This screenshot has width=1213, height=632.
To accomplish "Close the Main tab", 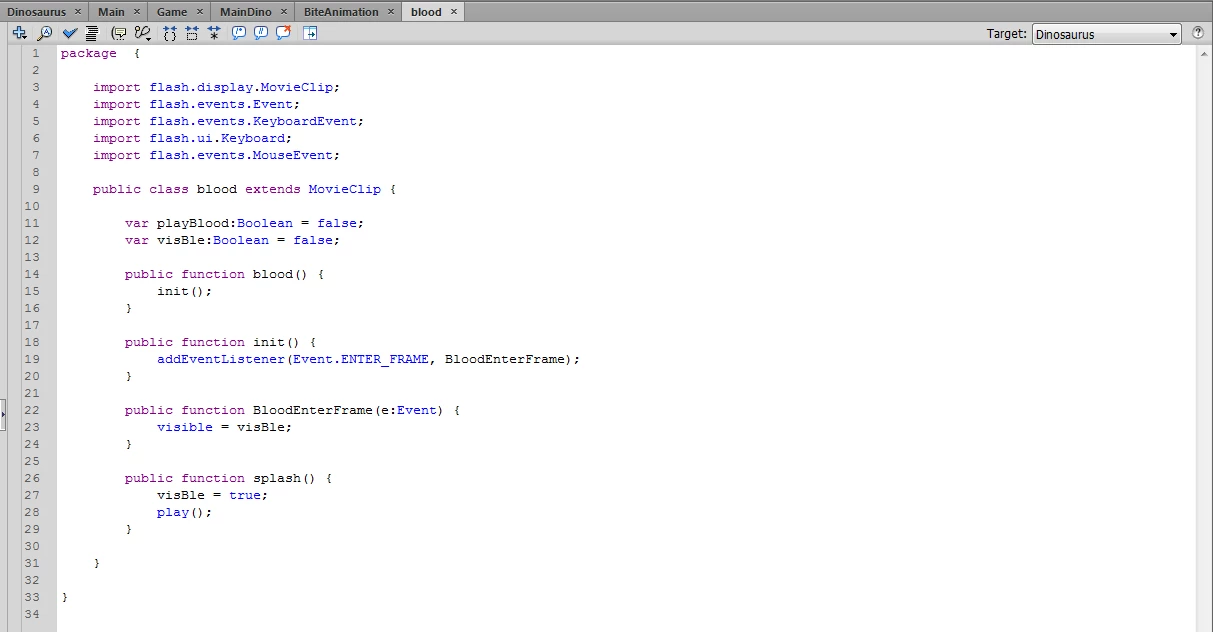I will click(x=135, y=12).
